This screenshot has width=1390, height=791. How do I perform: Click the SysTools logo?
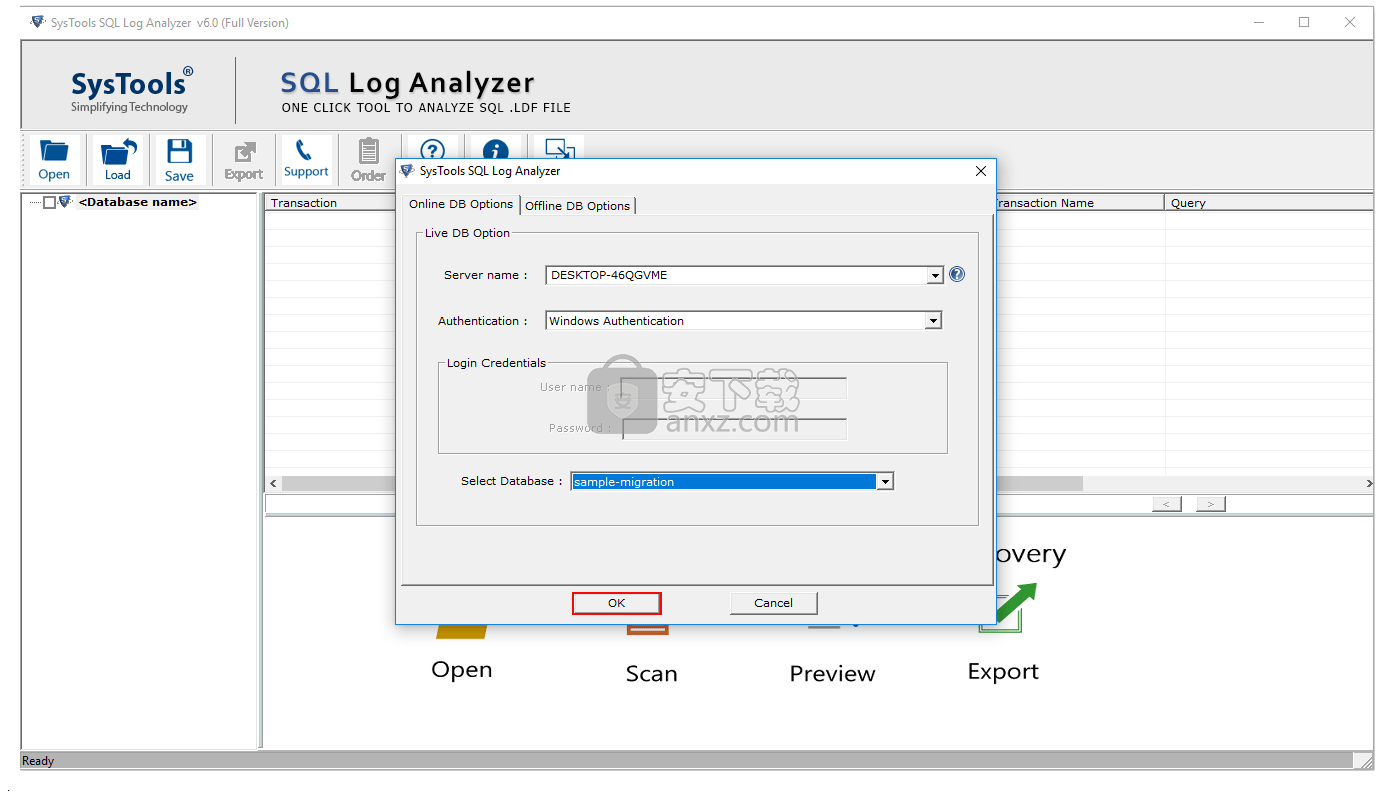[132, 91]
